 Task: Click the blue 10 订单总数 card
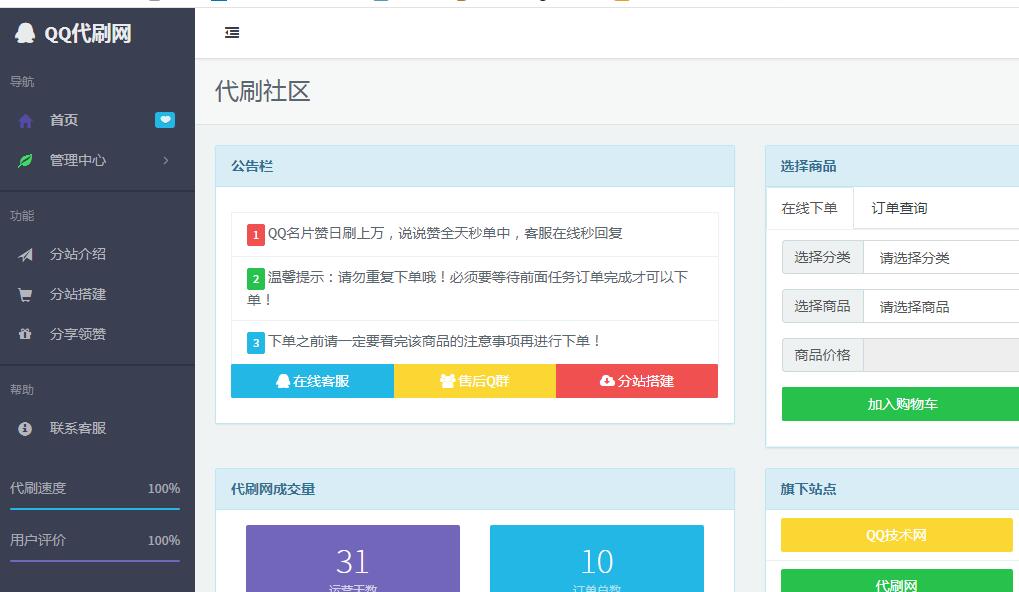(x=597, y=559)
